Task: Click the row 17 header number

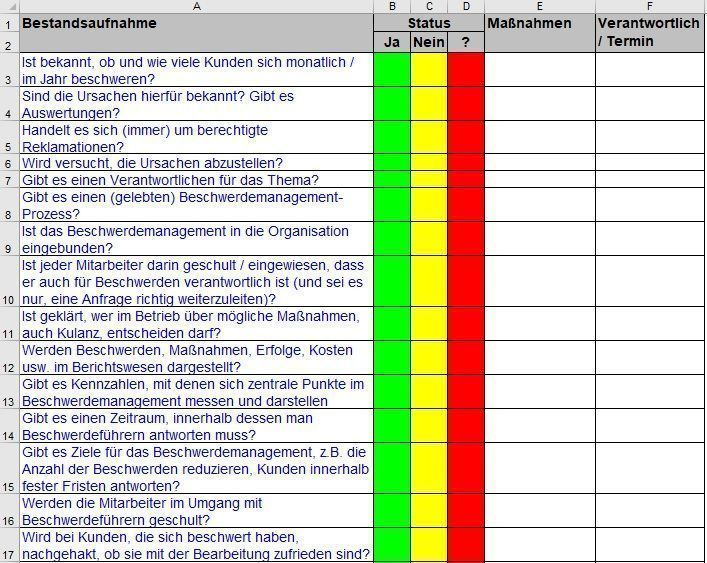Action: (9, 545)
